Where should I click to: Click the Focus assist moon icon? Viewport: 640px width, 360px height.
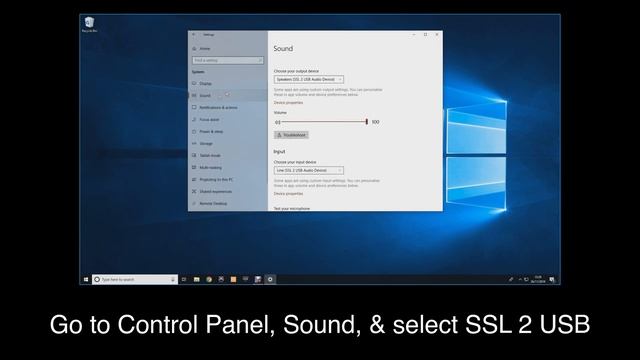point(194,120)
